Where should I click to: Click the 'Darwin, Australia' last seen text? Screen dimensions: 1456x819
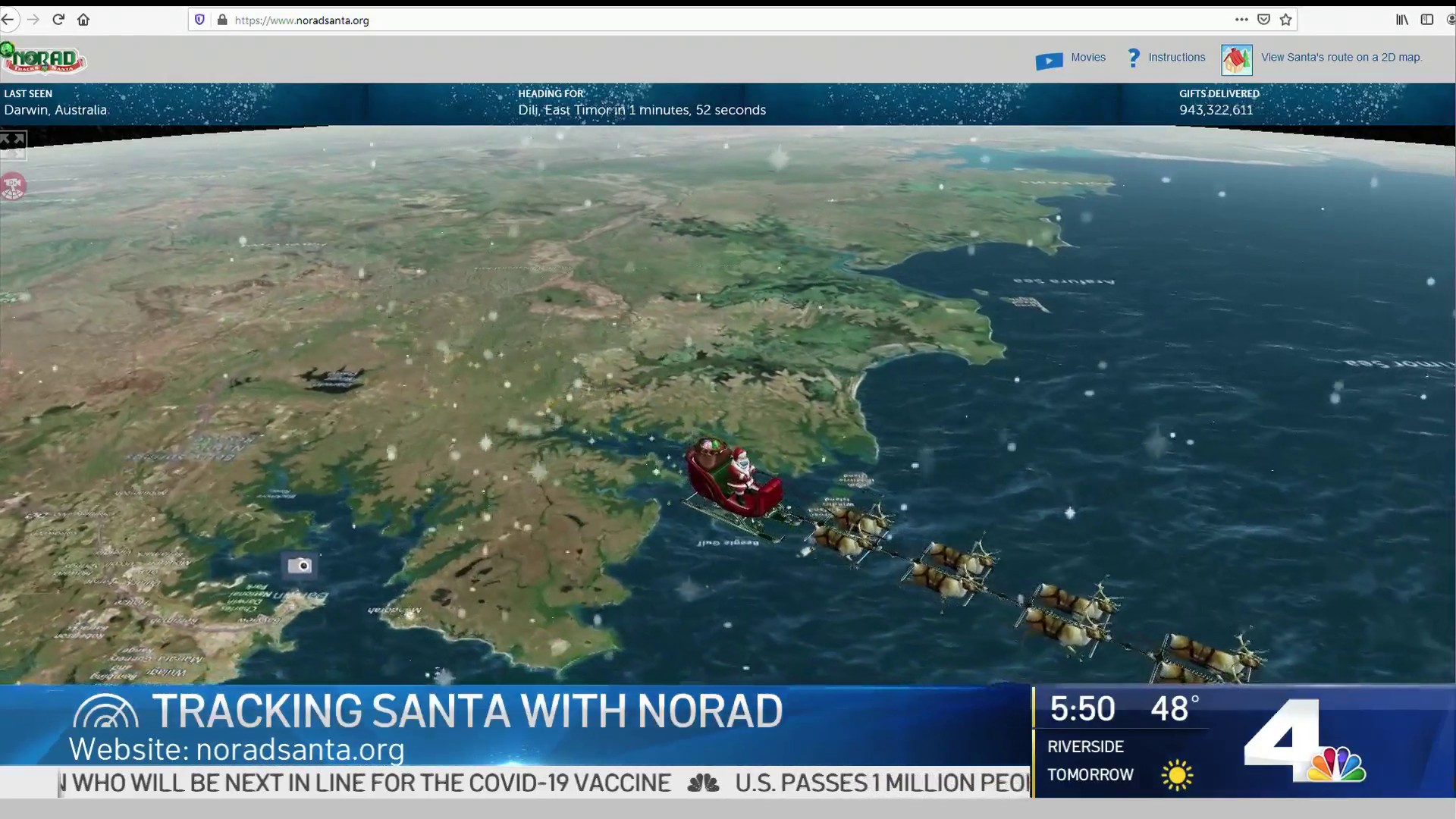point(55,110)
